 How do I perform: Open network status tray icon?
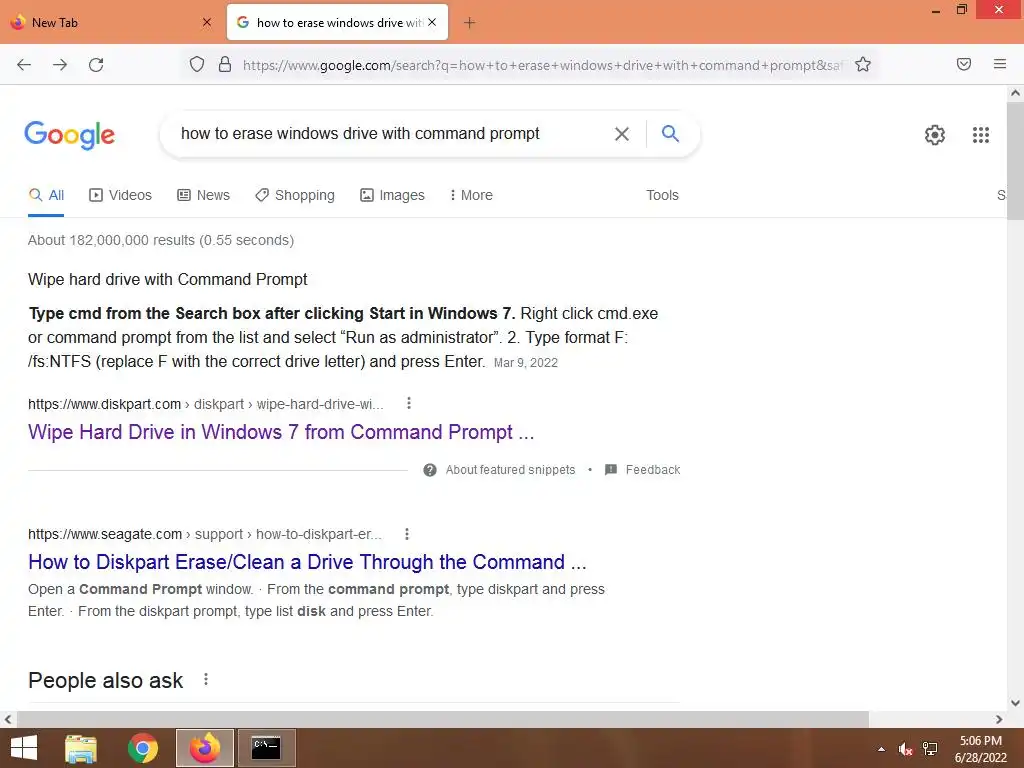[930, 749]
